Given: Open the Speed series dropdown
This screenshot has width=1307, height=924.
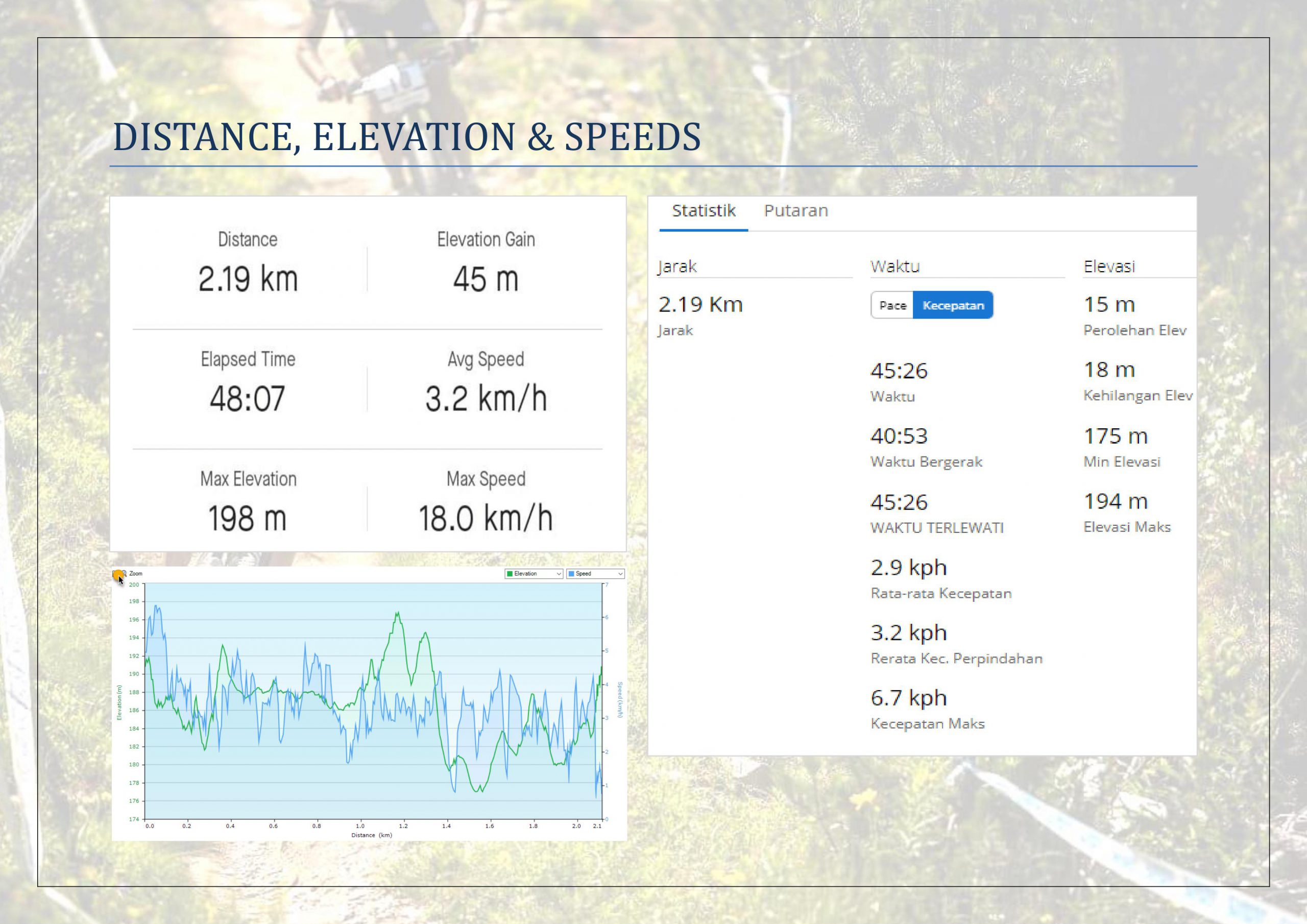Looking at the screenshot, I should tap(620, 574).
